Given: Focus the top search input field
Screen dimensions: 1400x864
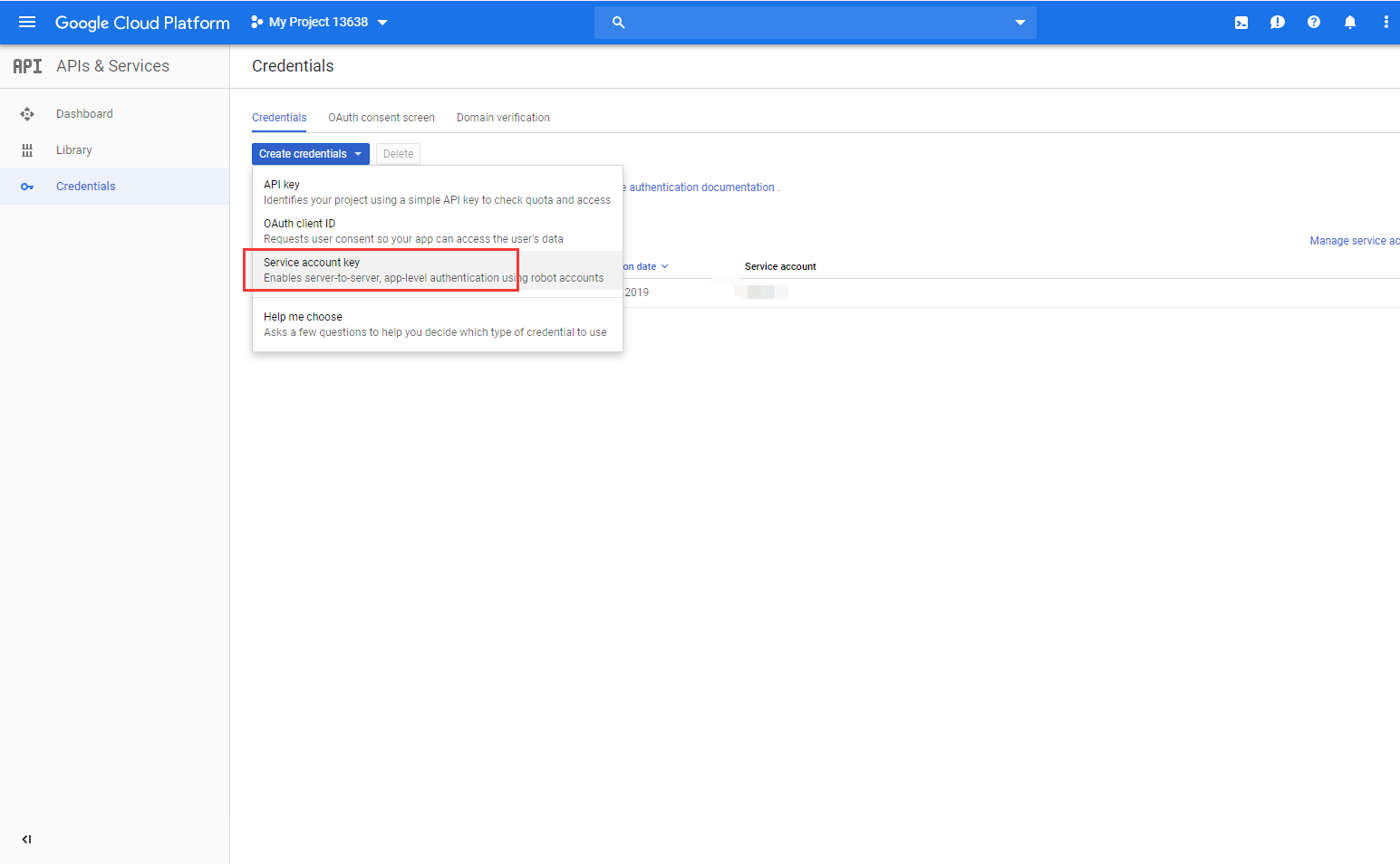Looking at the screenshot, I should pyautogui.click(x=816, y=23).
